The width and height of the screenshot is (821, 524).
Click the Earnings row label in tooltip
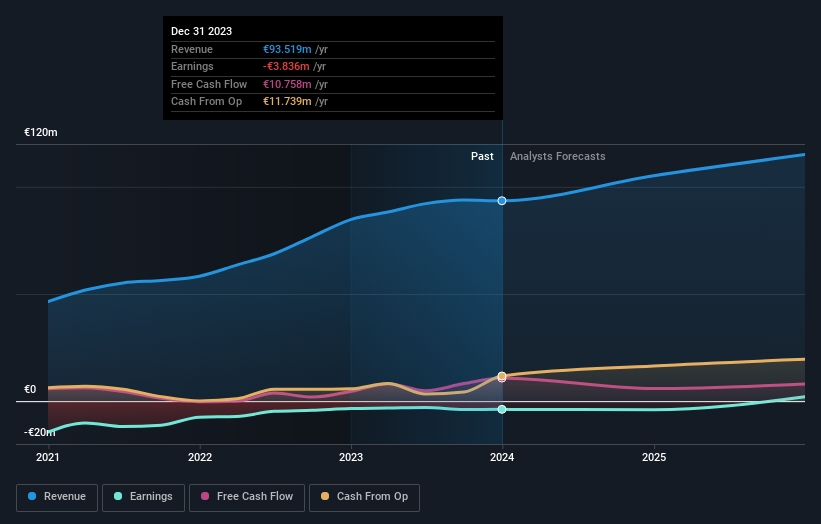tap(192, 66)
